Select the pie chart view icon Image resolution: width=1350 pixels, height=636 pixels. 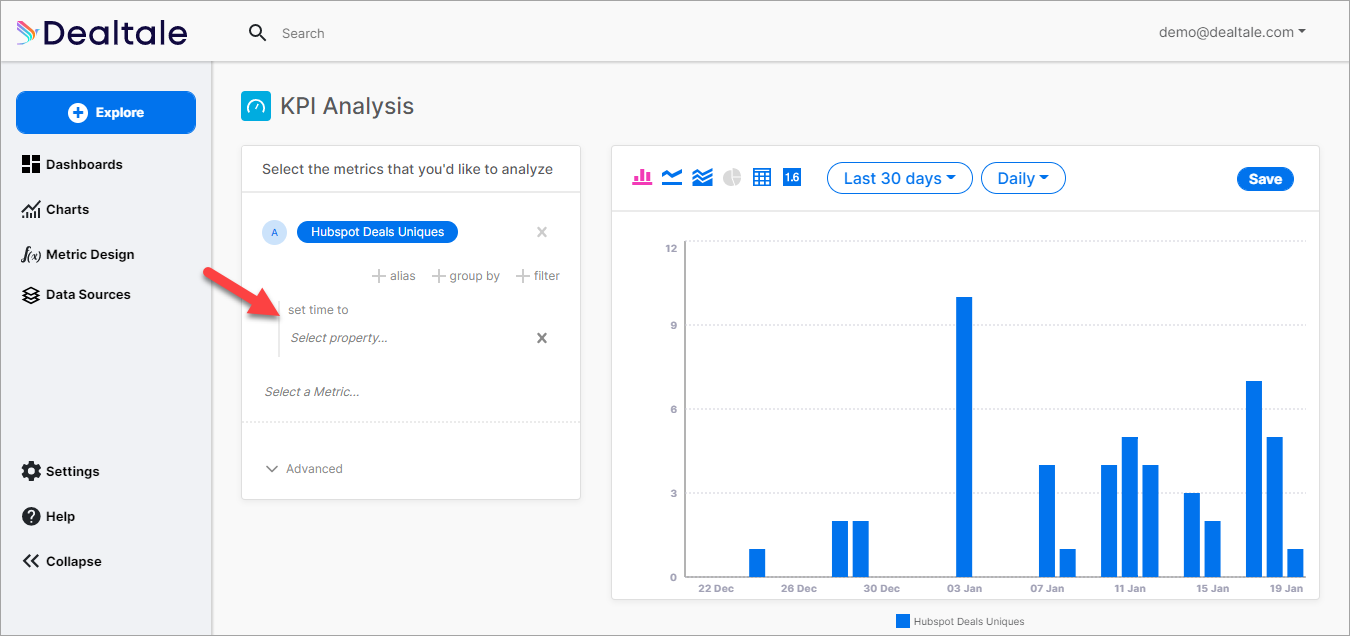click(732, 177)
